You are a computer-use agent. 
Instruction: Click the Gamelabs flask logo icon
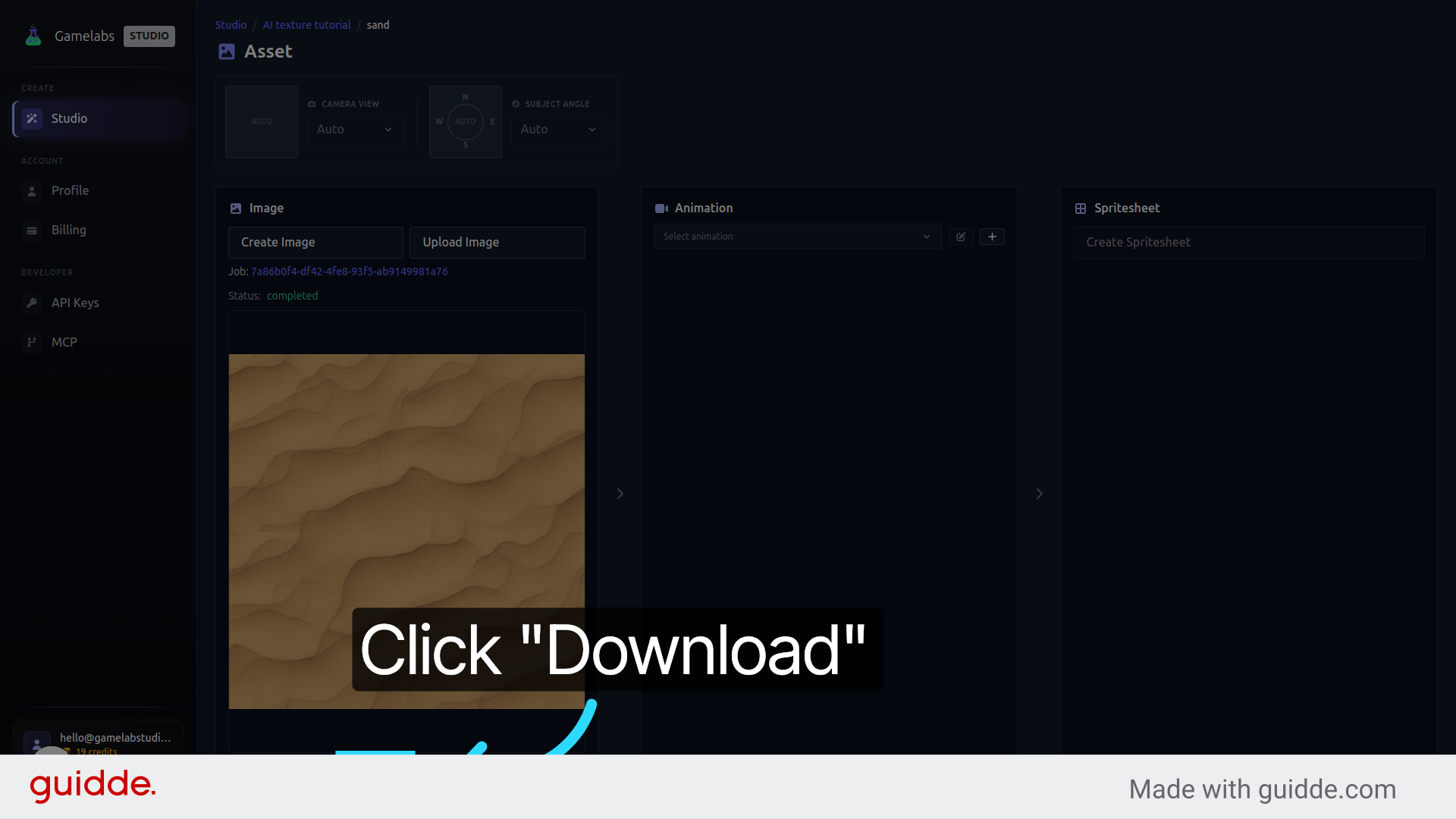point(33,36)
